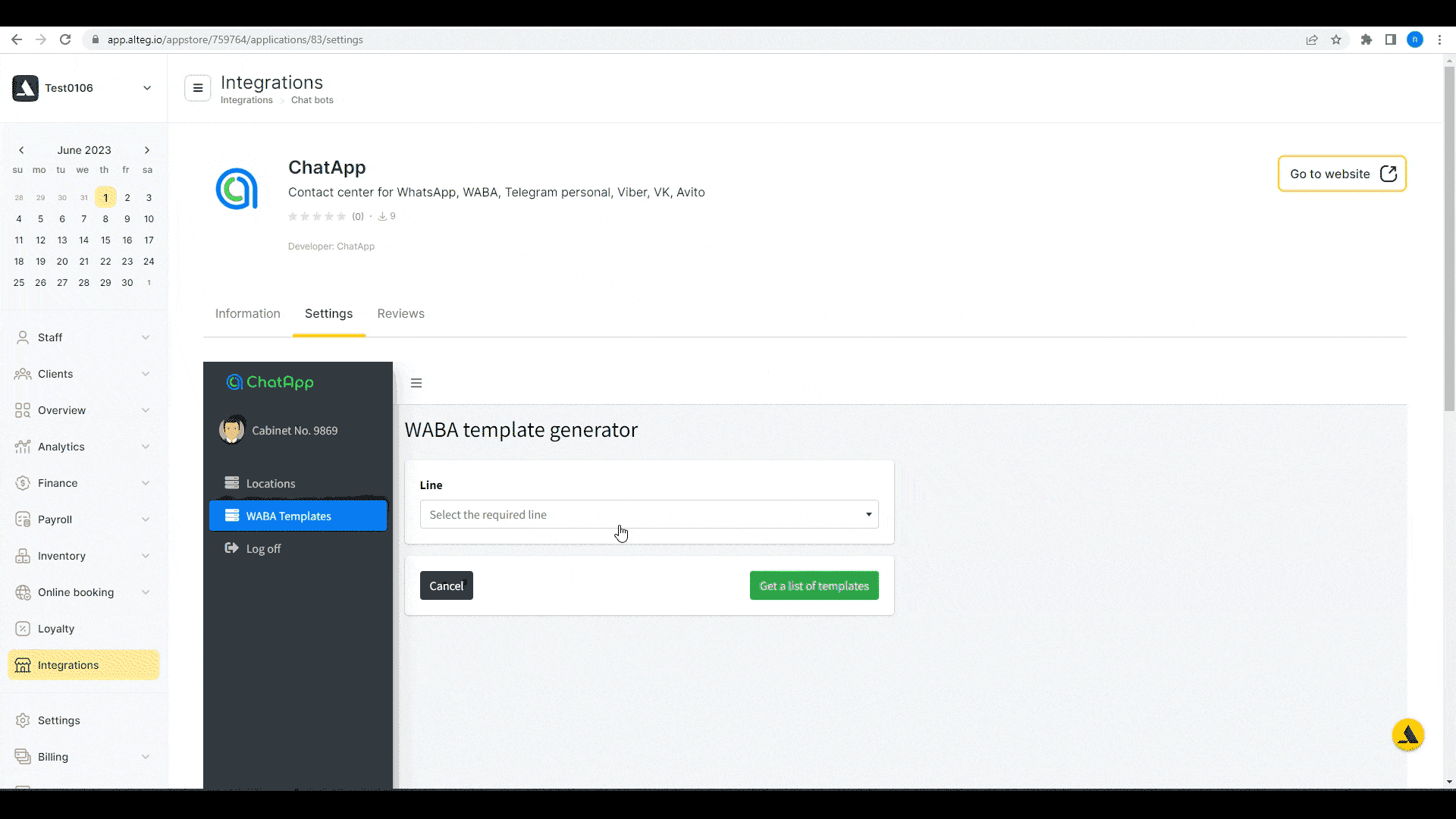
Task: Open browser extensions puzzle icon
Action: coord(1366,39)
